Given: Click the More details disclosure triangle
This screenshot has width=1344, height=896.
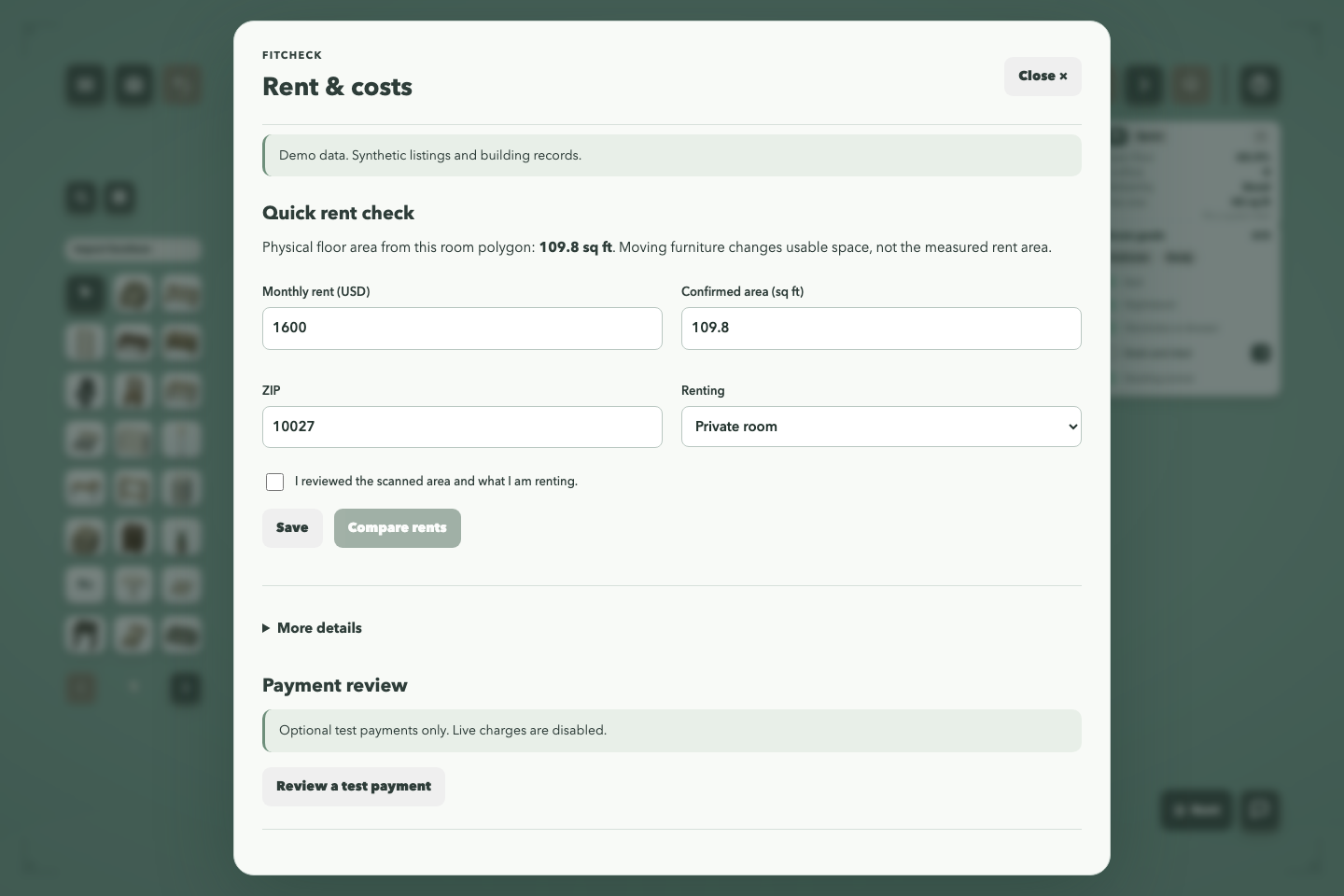Looking at the screenshot, I should tap(266, 628).
